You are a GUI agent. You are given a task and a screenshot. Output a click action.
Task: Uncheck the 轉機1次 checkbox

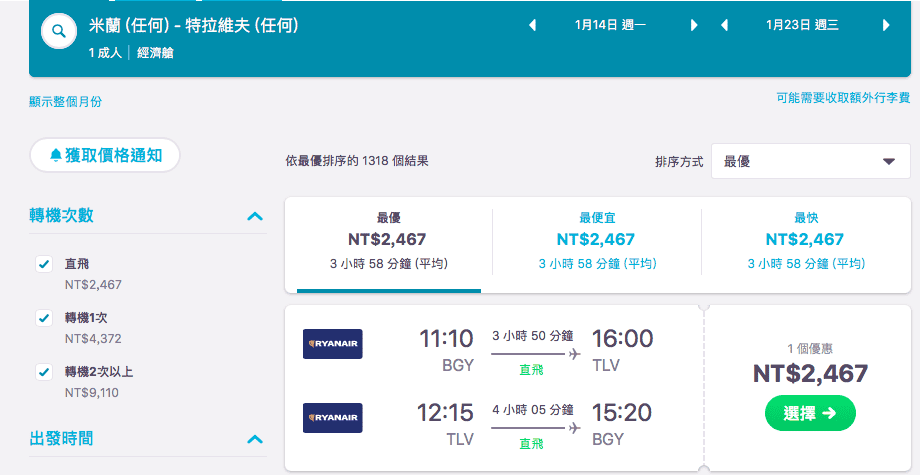(x=44, y=318)
